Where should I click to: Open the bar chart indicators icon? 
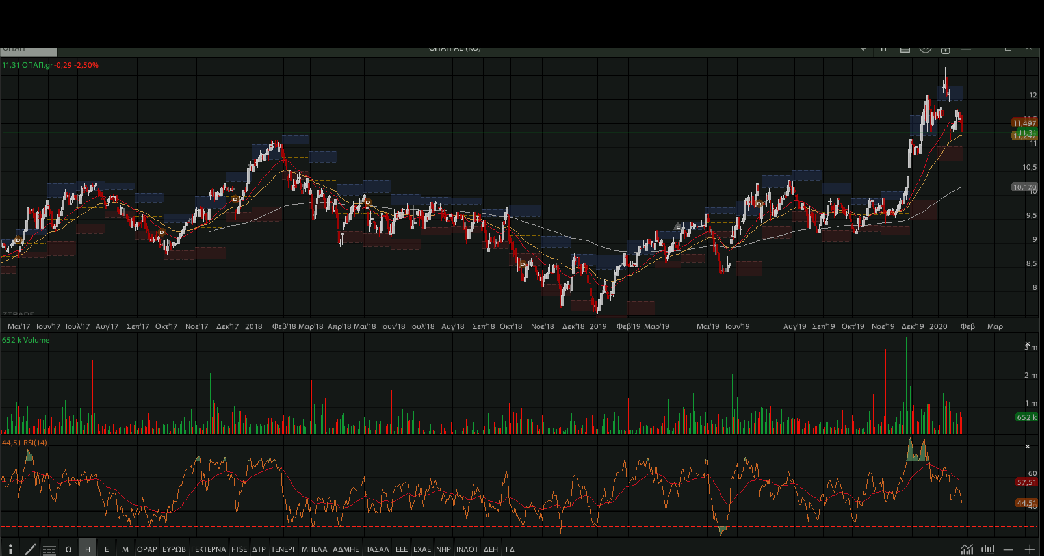coord(987,549)
